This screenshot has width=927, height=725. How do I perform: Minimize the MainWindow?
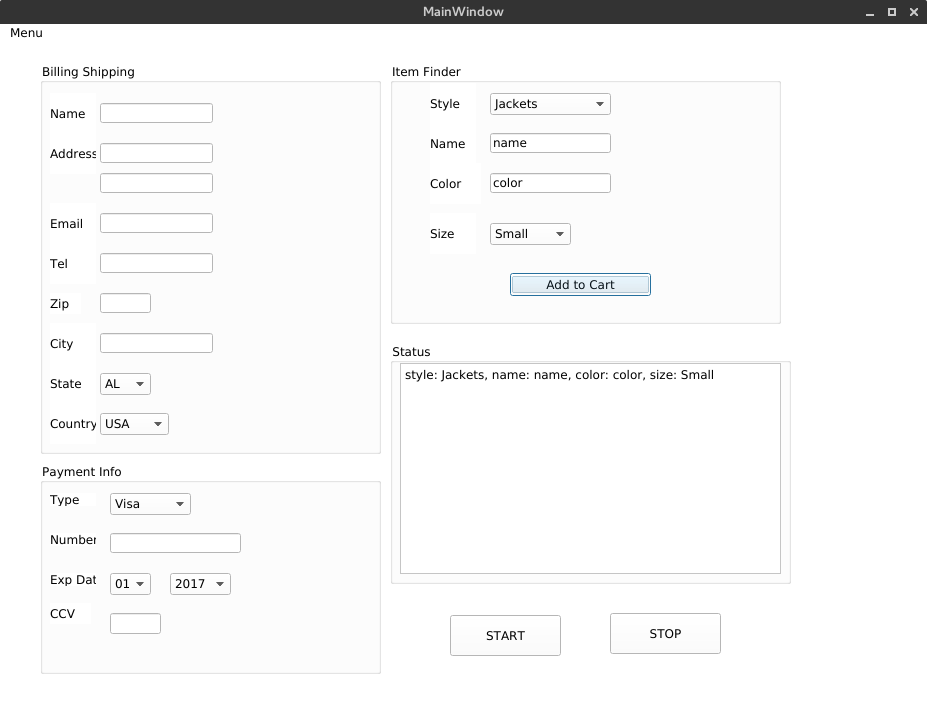pos(870,12)
